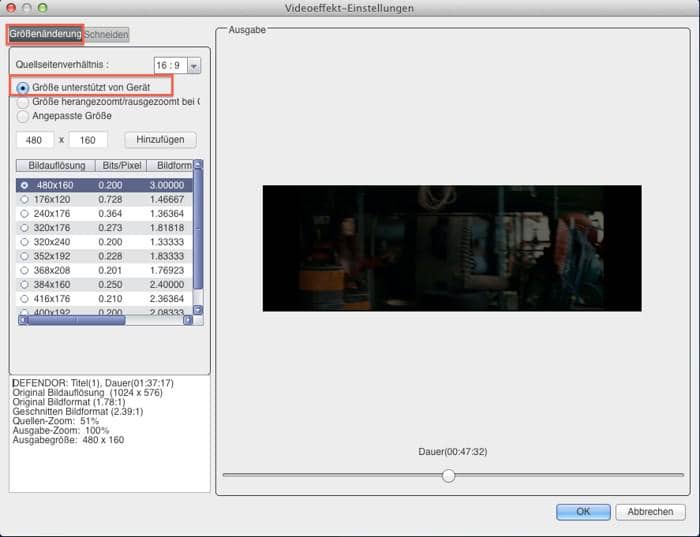
Task: Click the 2.40000 Bildformat cell
Action: point(167,285)
